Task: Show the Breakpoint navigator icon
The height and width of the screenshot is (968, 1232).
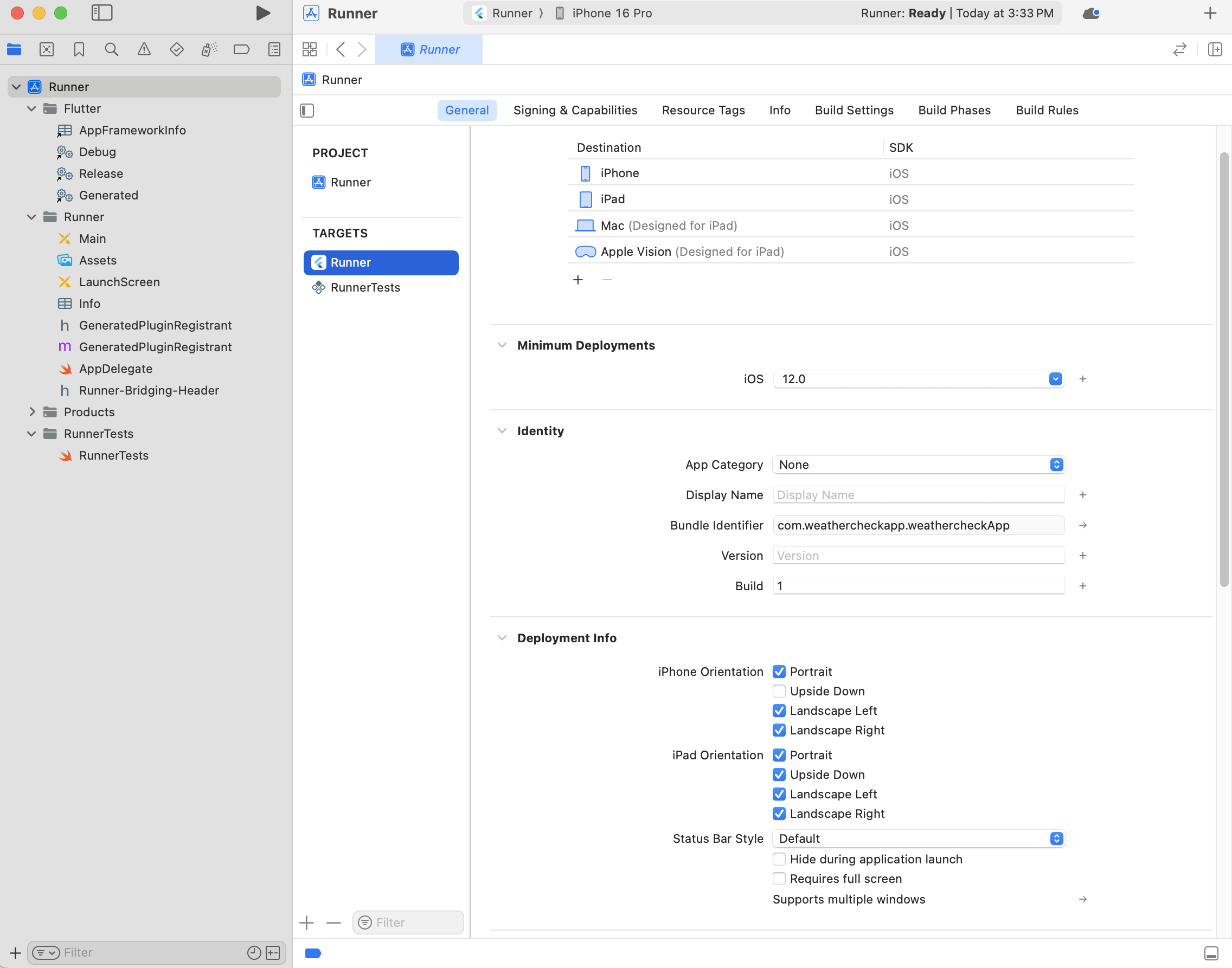Action: 241,49
